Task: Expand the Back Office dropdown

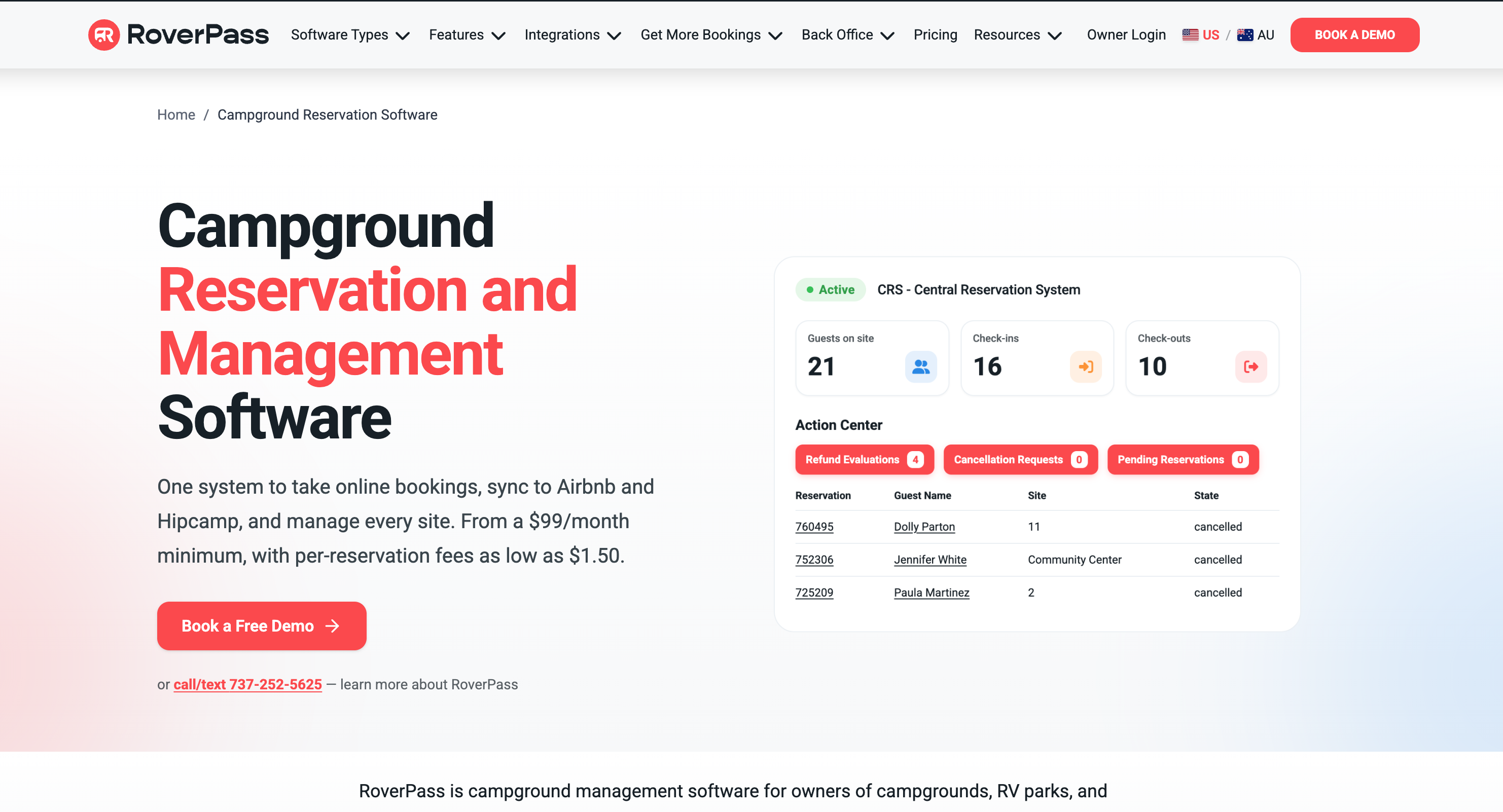Action: tap(848, 35)
